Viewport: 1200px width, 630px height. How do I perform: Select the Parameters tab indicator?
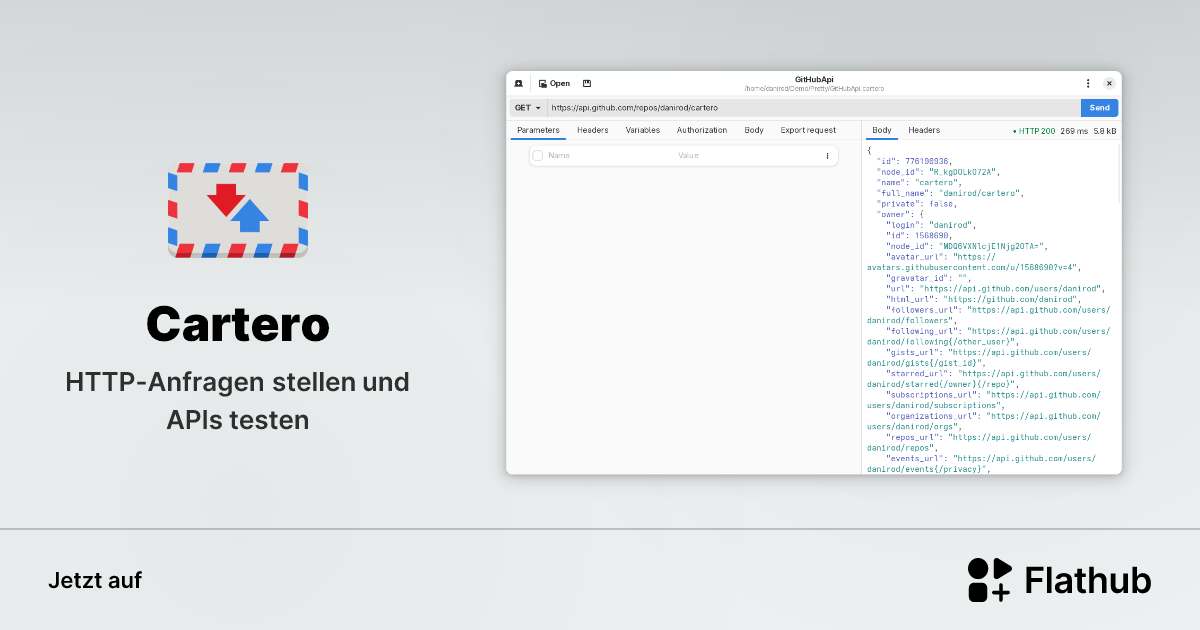(x=538, y=130)
